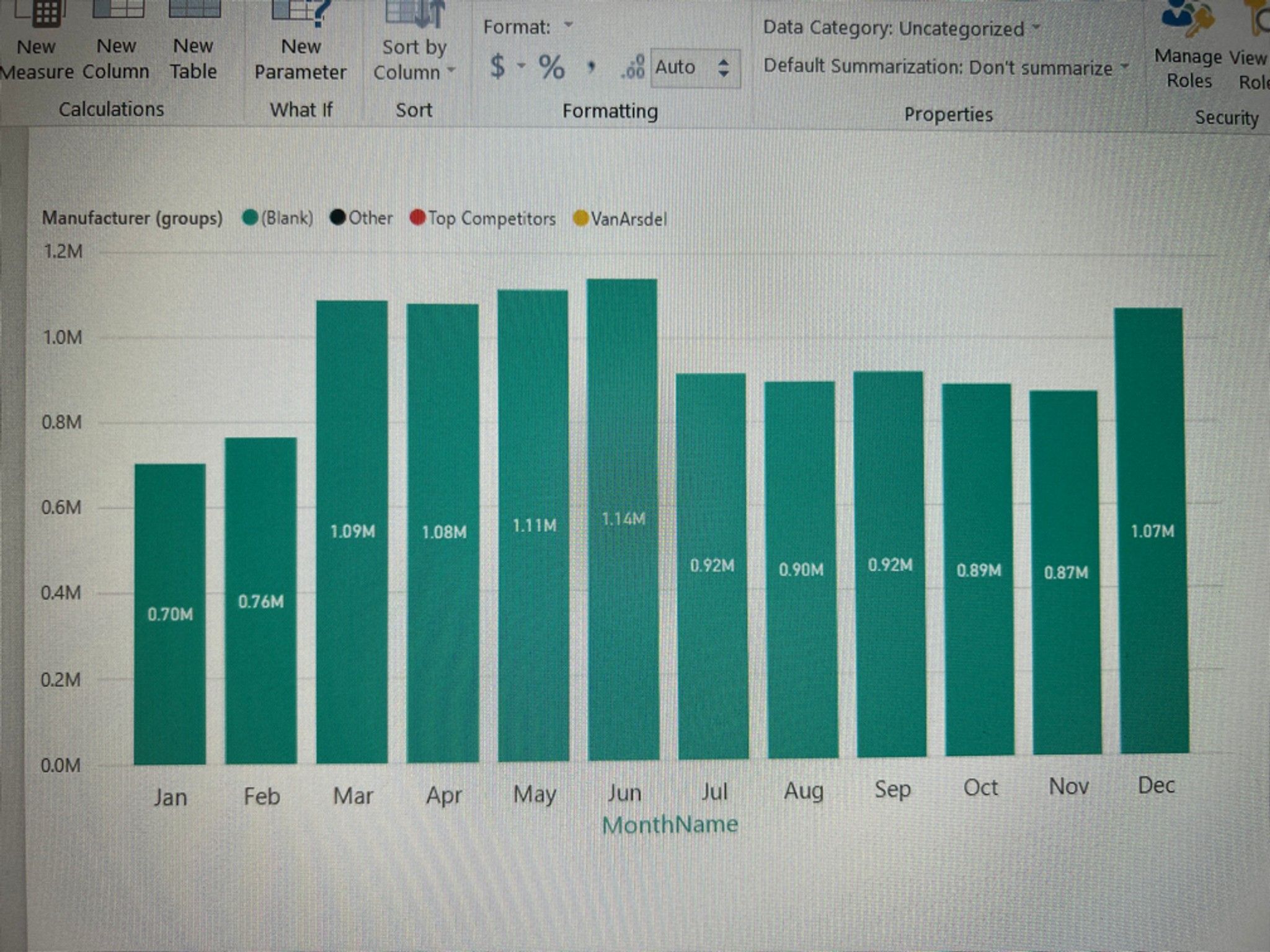Screen dimensions: 1270x952
Task: Apply percentage format
Action: pos(551,67)
